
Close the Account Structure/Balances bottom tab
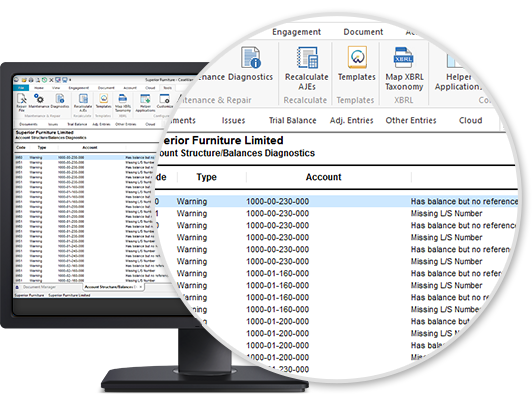pyautogui.click(x=141, y=287)
